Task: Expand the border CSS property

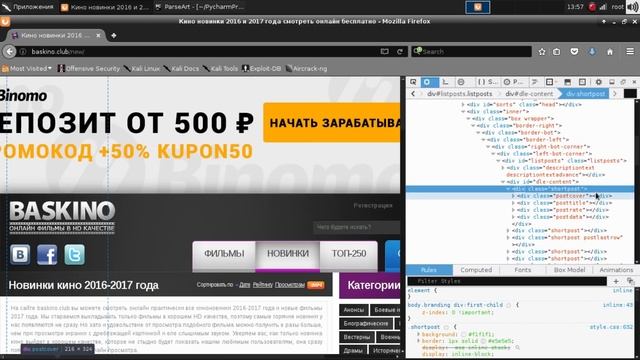Action: (418, 341)
